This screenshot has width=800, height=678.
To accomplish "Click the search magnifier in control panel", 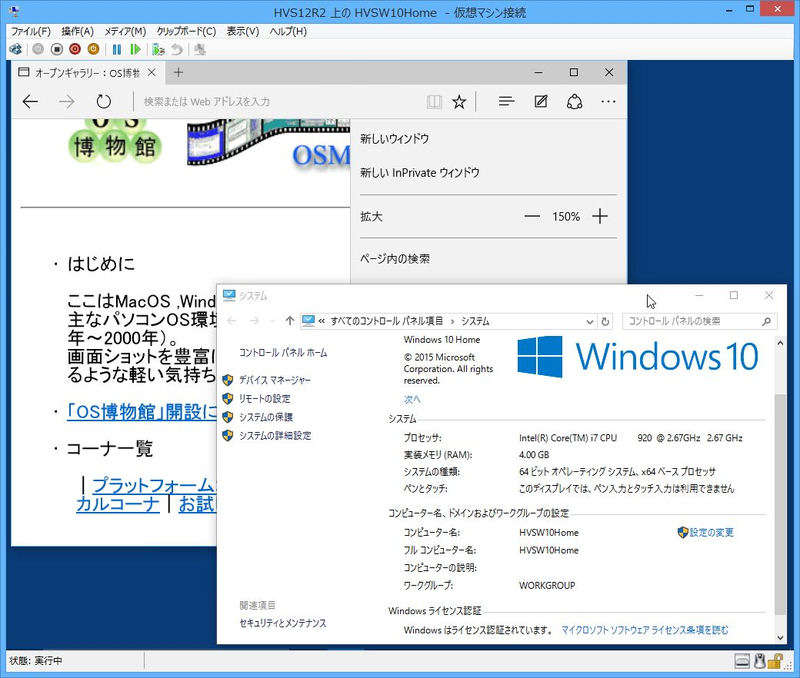I will 766,321.
